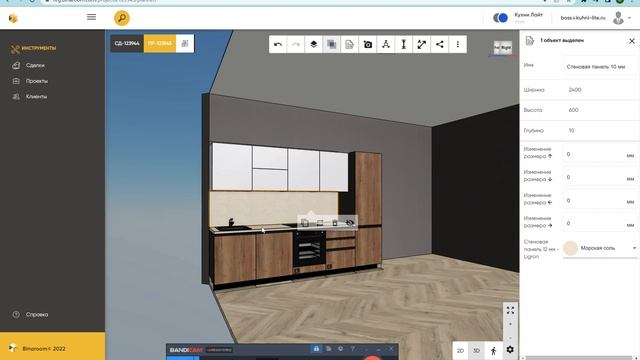Viewport: 640px width, 360px height.
Task: Click the second icon in floating object toolbar
Action: 320,222
